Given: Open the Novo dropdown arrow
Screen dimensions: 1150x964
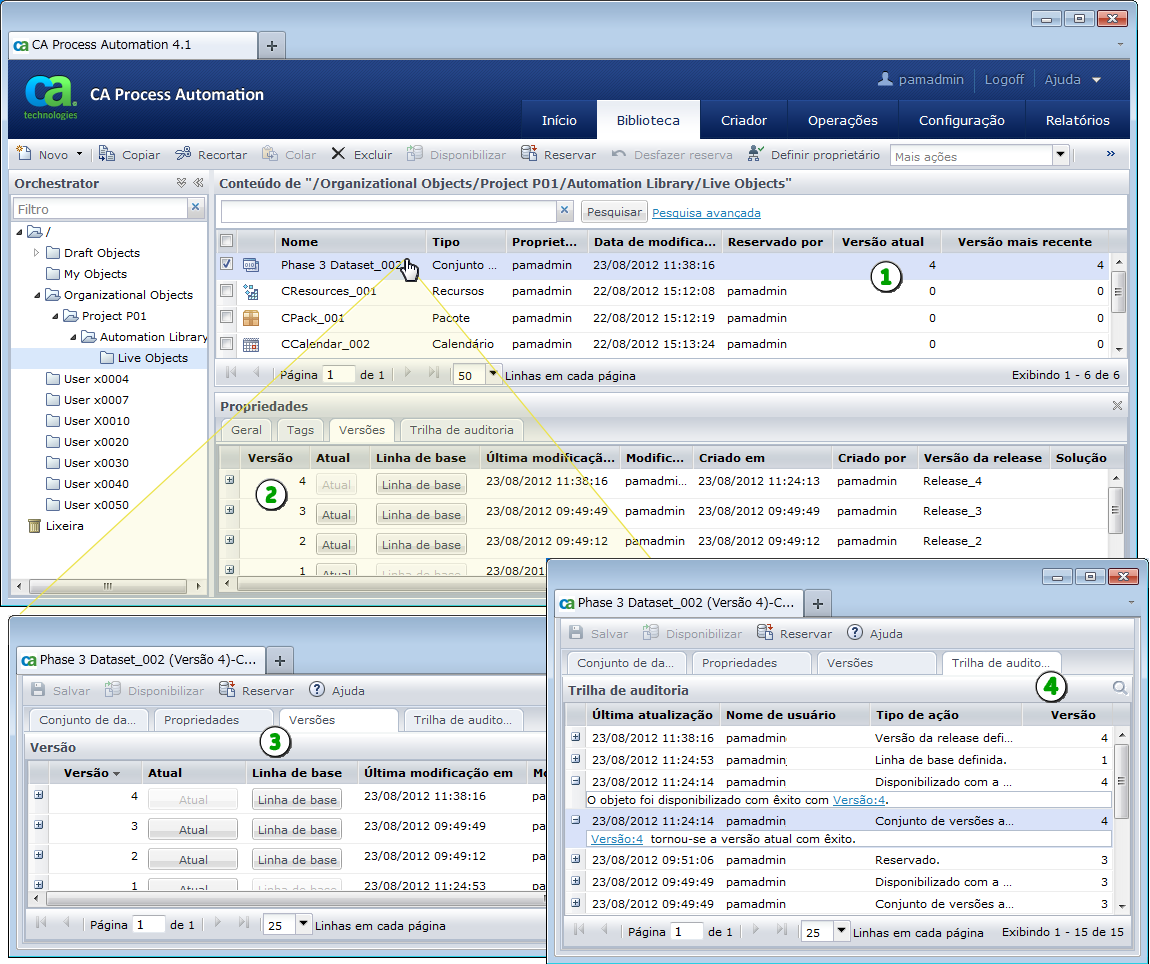Looking at the screenshot, I should [x=79, y=156].
